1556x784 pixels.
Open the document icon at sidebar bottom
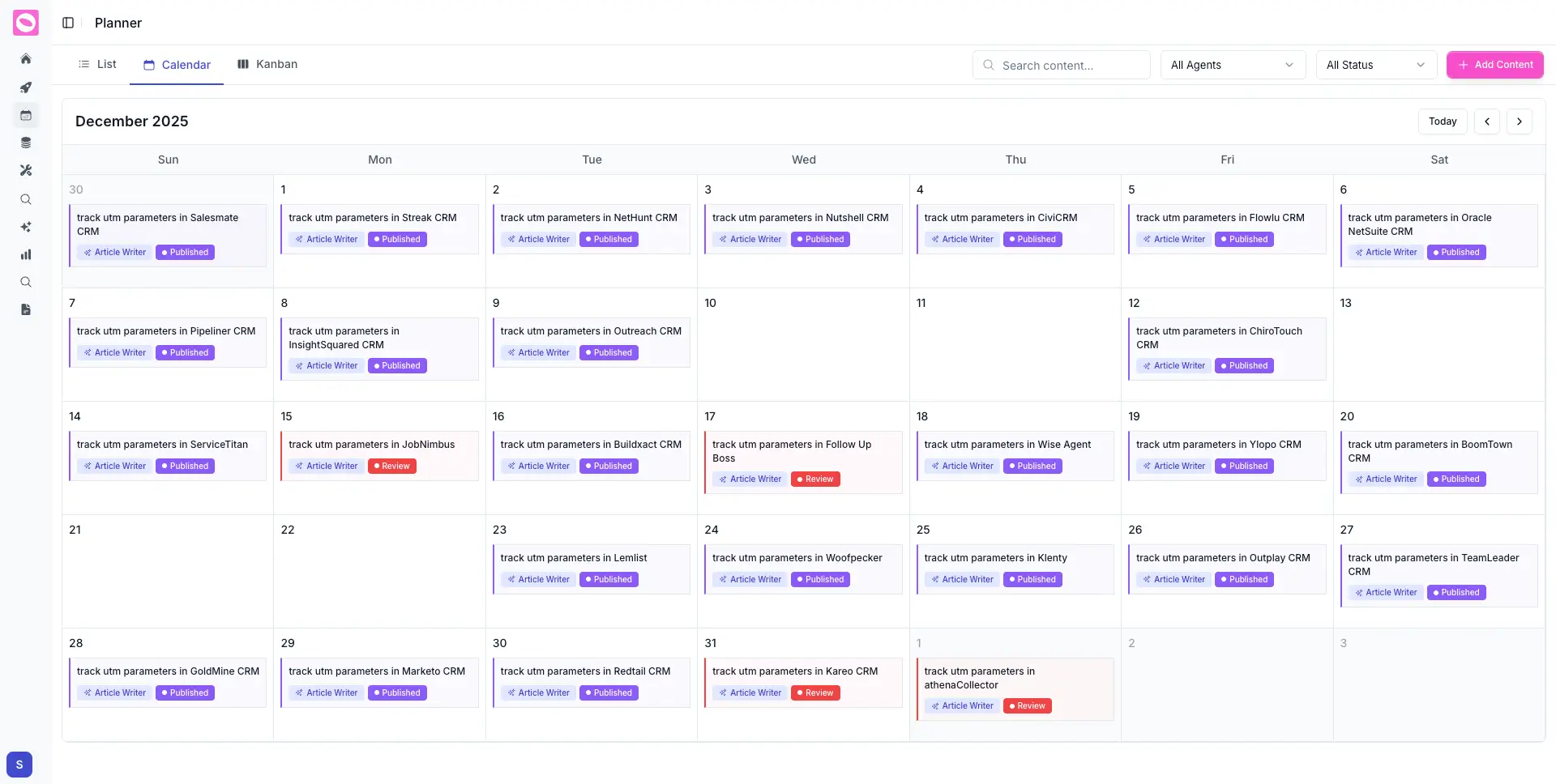tap(26, 309)
